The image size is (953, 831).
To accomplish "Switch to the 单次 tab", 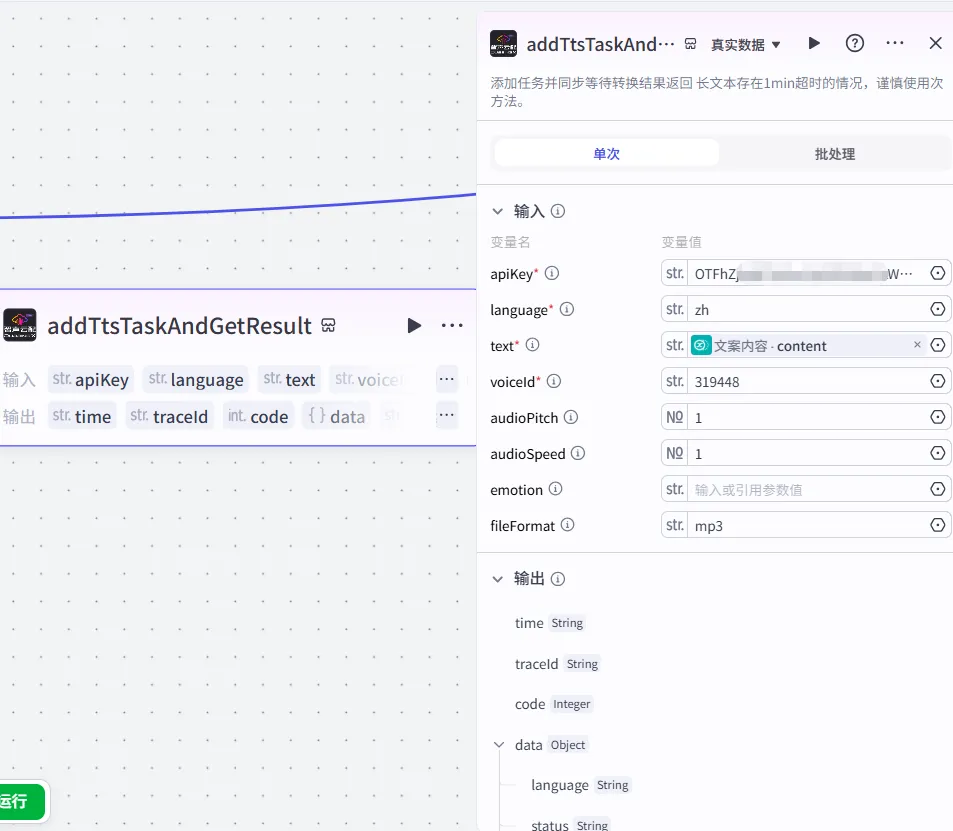I will 607,154.
